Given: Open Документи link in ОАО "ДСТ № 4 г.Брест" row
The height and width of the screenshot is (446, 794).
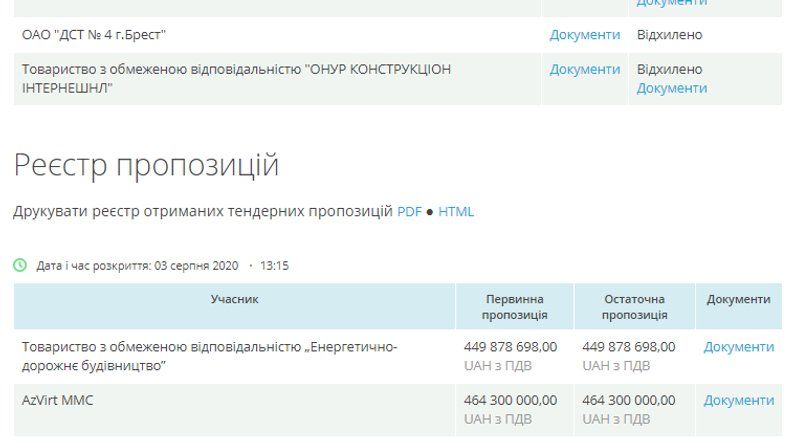Looking at the screenshot, I should (x=584, y=35).
